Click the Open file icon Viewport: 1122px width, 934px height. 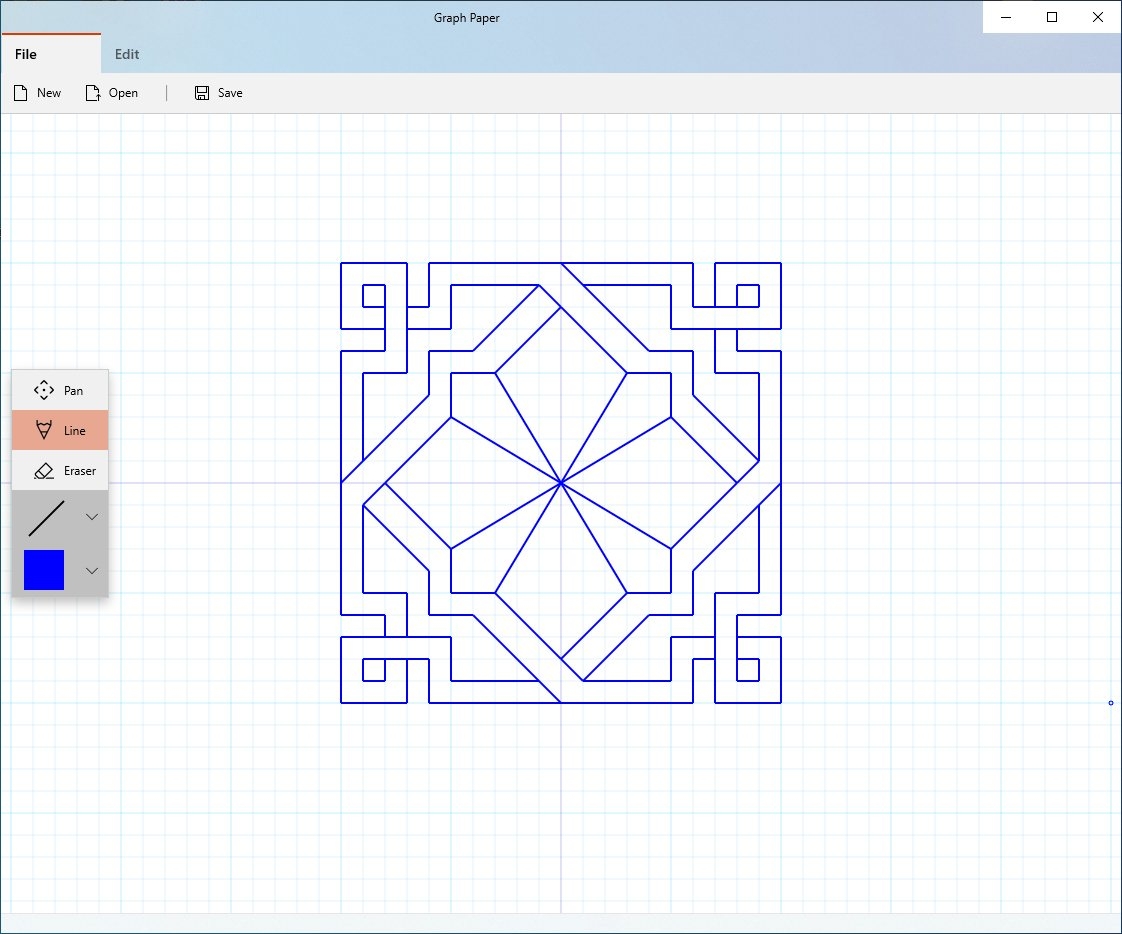click(x=91, y=92)
